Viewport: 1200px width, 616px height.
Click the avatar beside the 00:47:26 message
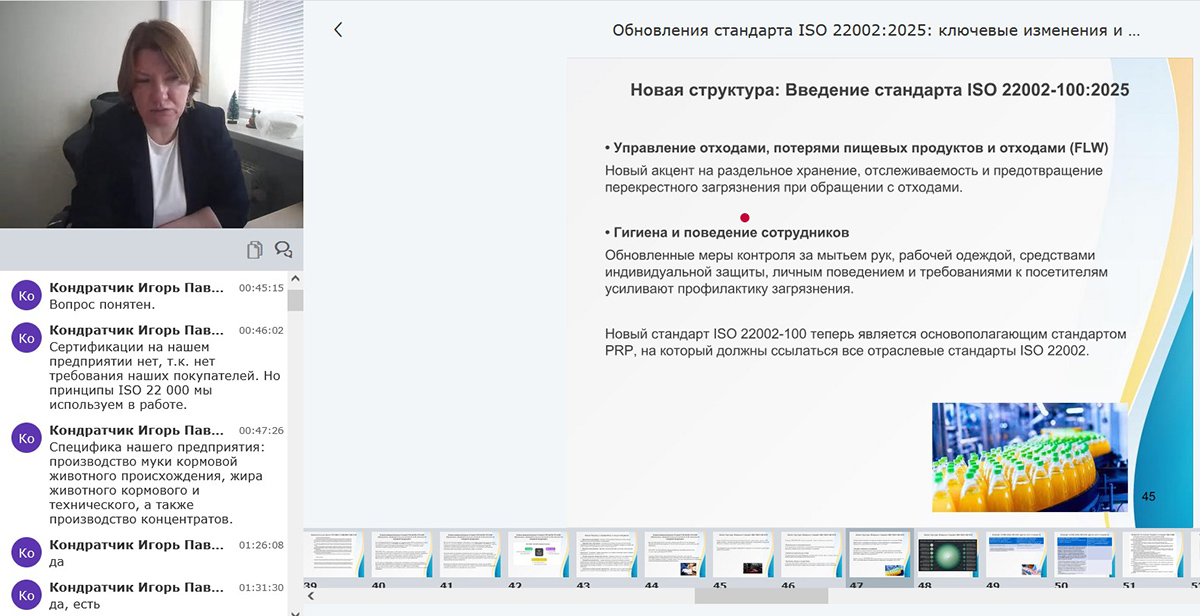[x=26, y=438]
